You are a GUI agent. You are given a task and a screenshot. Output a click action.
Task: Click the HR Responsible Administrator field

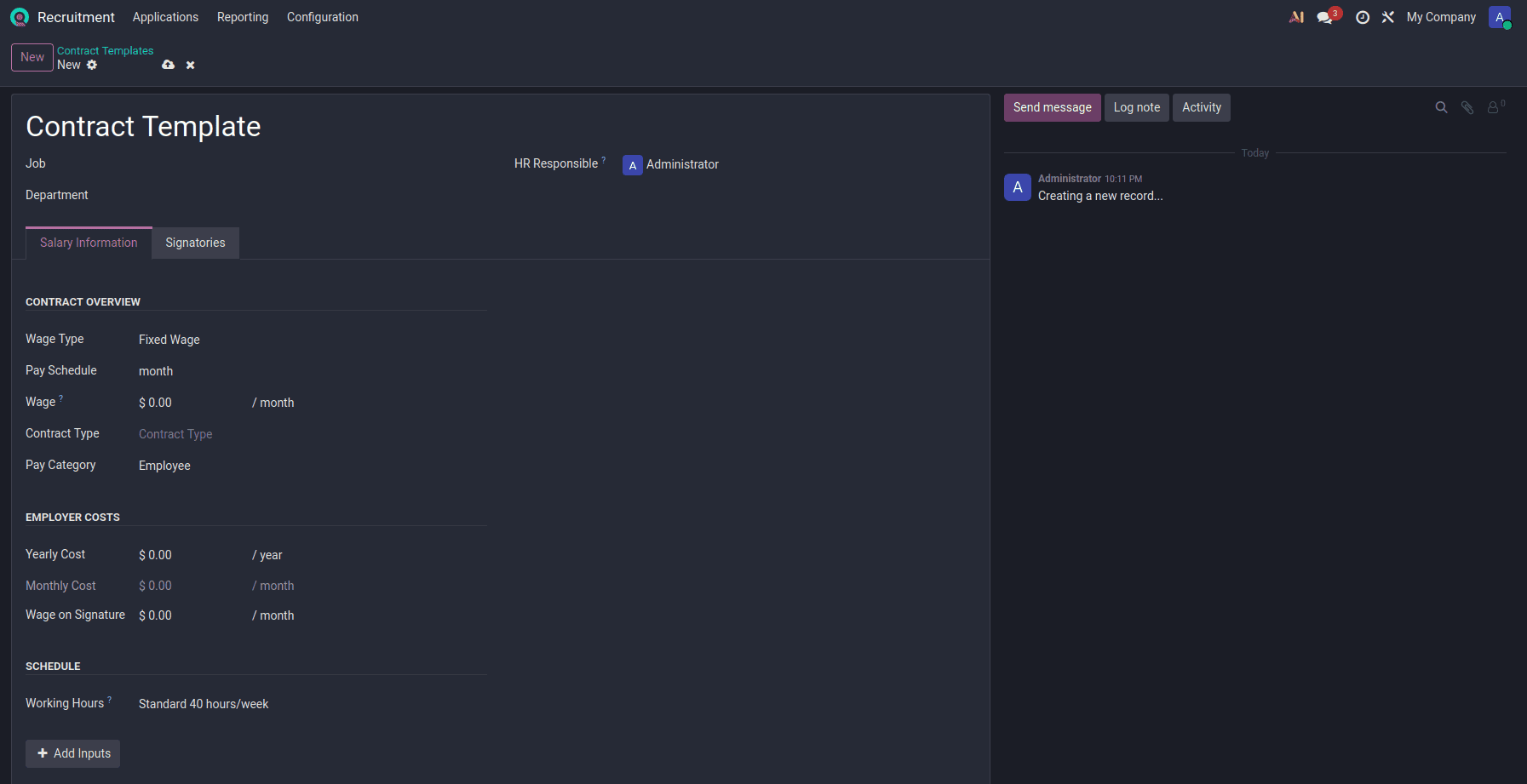(799, 164)
